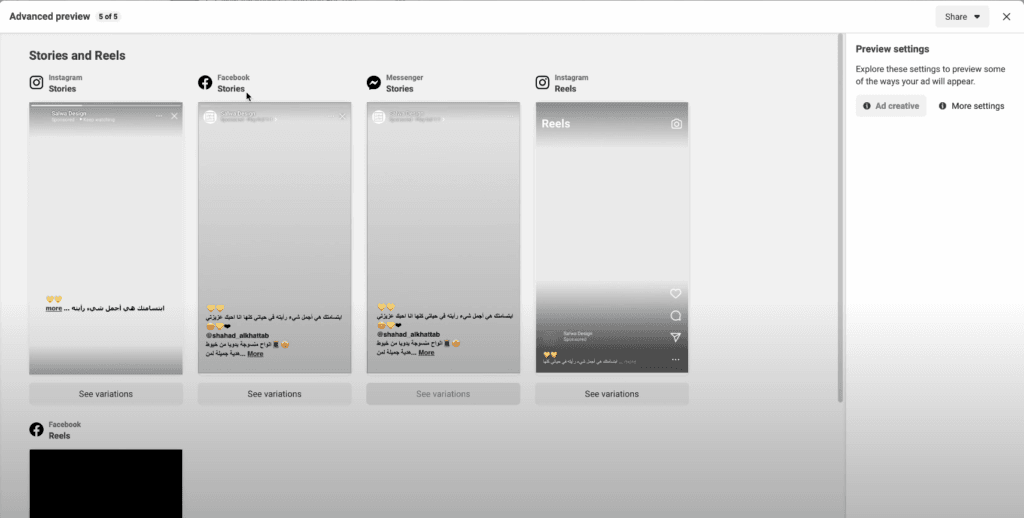Click the Facebook logo next to Facebook Reels

point(36,430)
